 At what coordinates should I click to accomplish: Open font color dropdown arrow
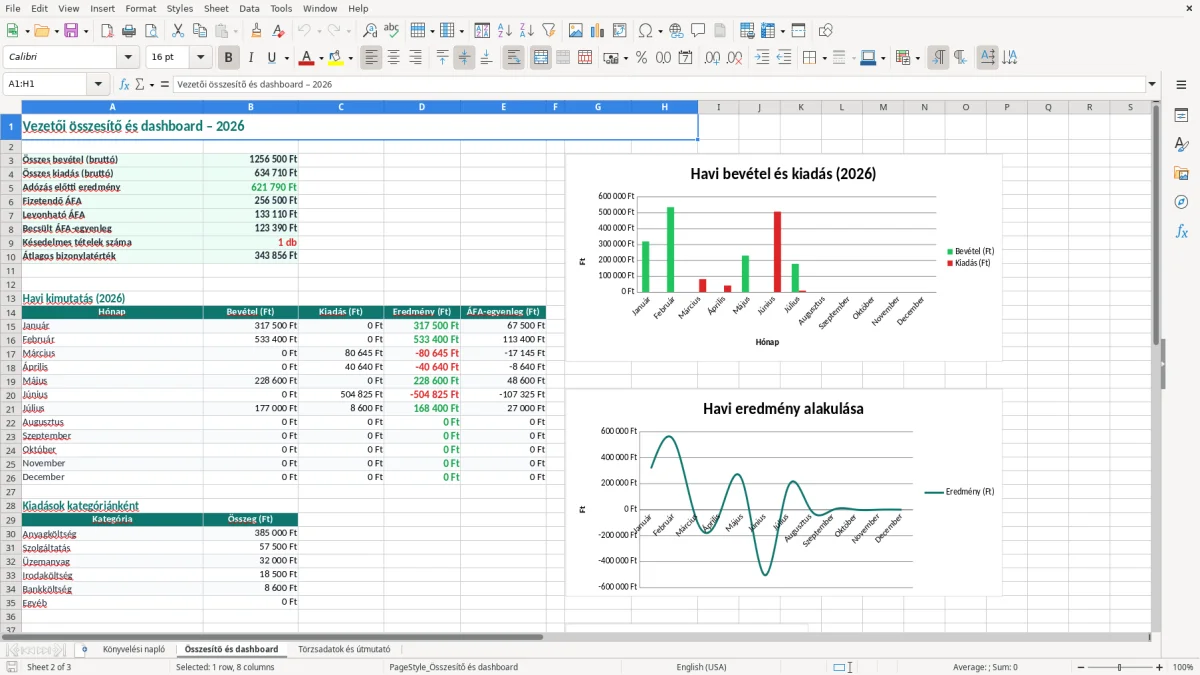(320, 58)
